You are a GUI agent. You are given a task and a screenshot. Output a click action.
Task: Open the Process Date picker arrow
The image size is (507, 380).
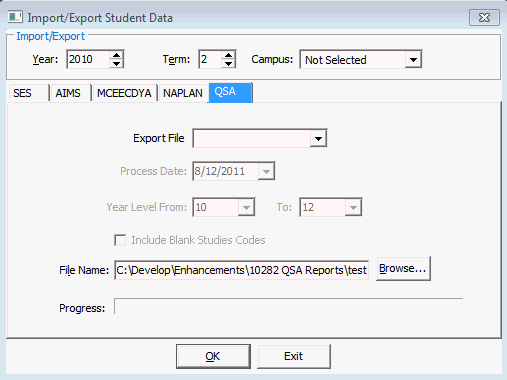(x=266, y=171)
